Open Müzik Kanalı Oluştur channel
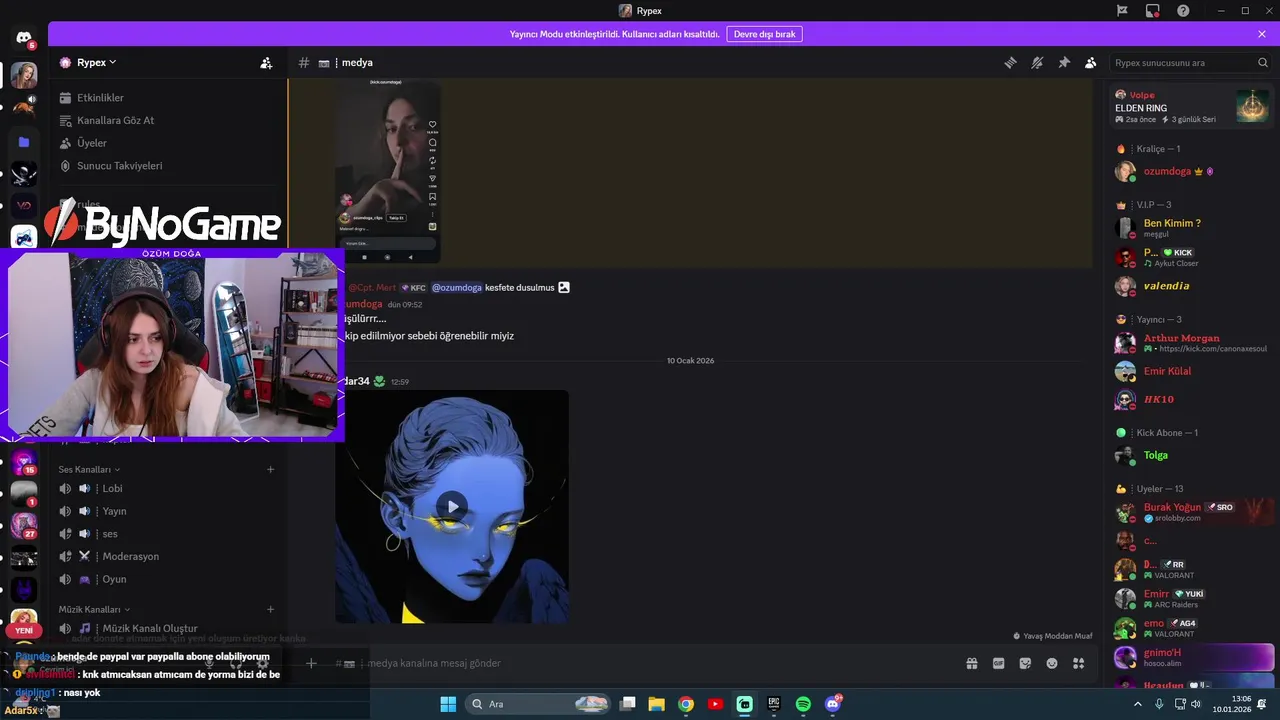Image resolution: width=1280 pixels, height=720 pixels. coord(150,628)
